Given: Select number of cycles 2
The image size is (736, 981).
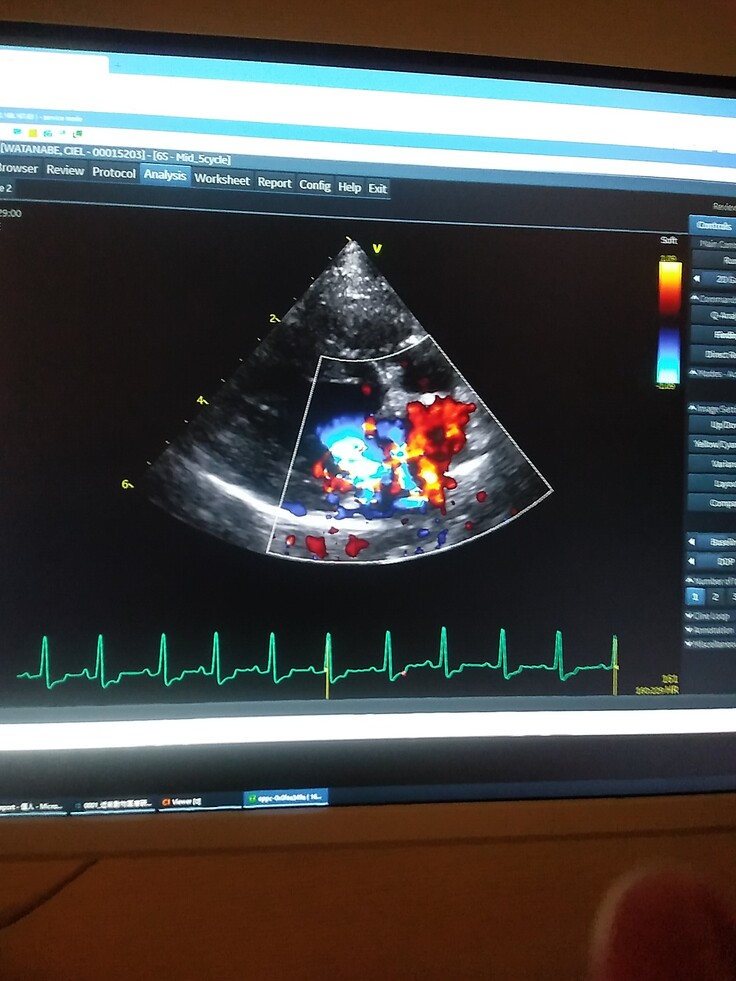Looking at the screenshot, I should 715,596.
